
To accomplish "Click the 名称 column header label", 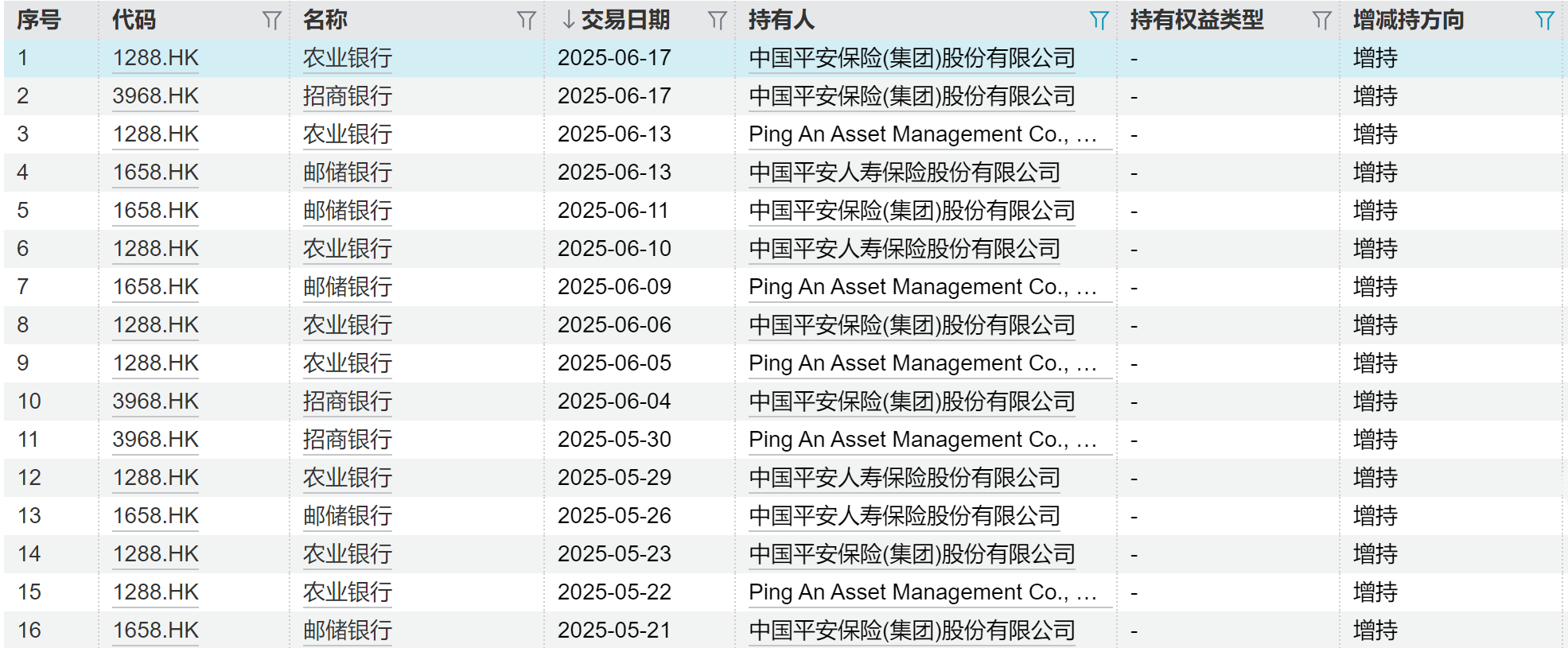I will point(325,20).
